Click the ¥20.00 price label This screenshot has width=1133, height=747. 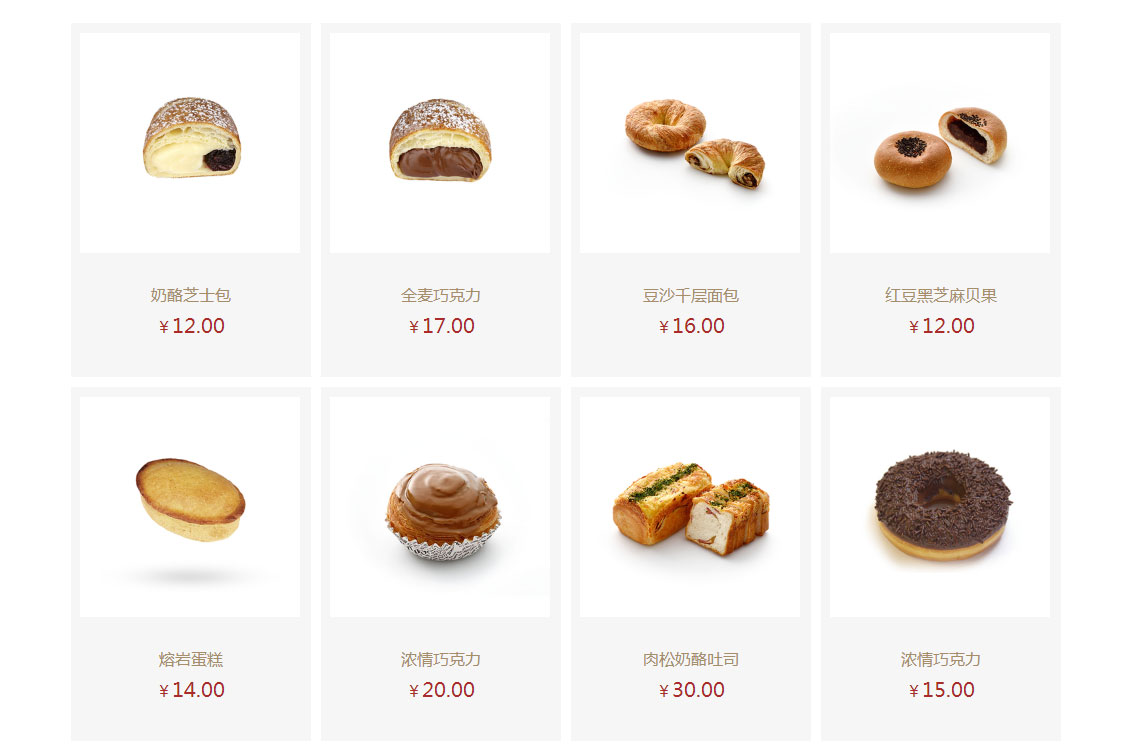coord(441,691)
